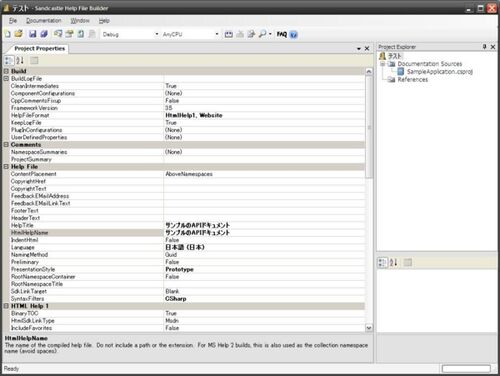Click the CleanIntermediates True value
The image size is (500, 376).
[x=171, y=86]
